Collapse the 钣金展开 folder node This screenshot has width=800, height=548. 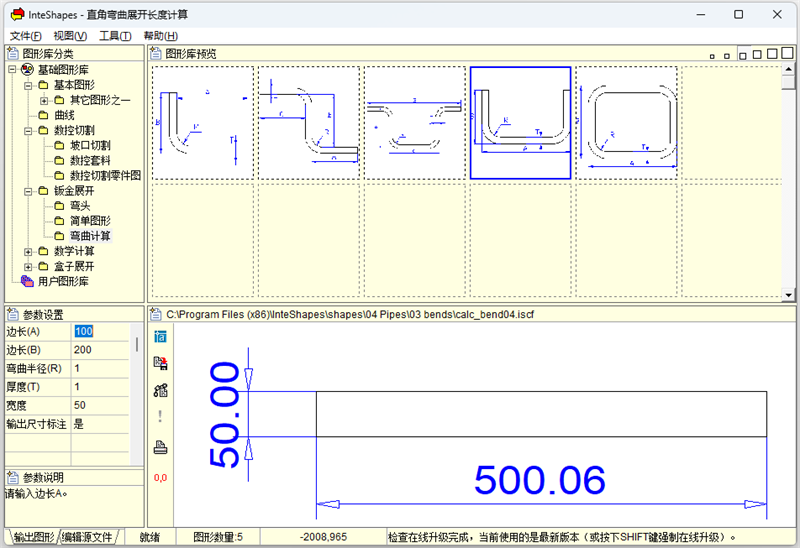[28, 191]
